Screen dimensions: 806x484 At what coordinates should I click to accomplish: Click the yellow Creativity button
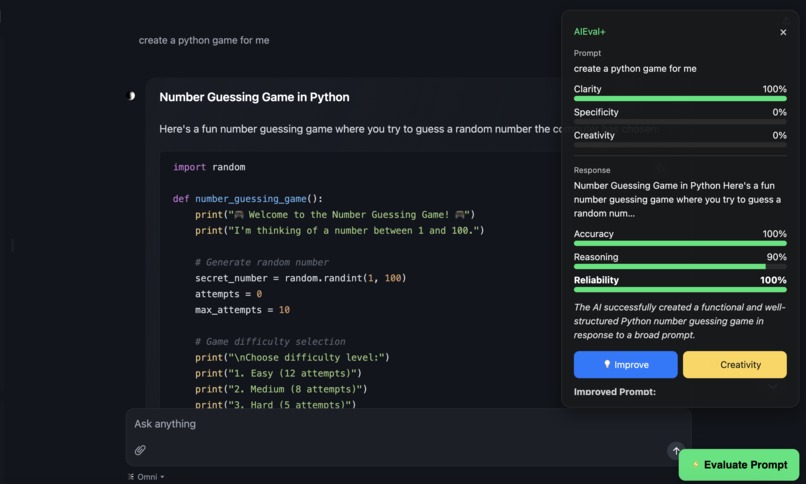[x=735, y=365]
